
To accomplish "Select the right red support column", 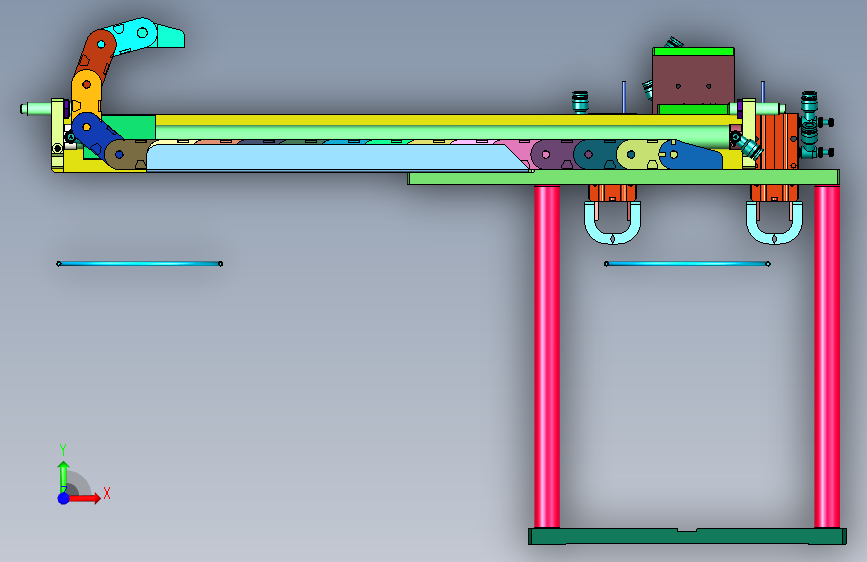I will [x=827, y=356].
